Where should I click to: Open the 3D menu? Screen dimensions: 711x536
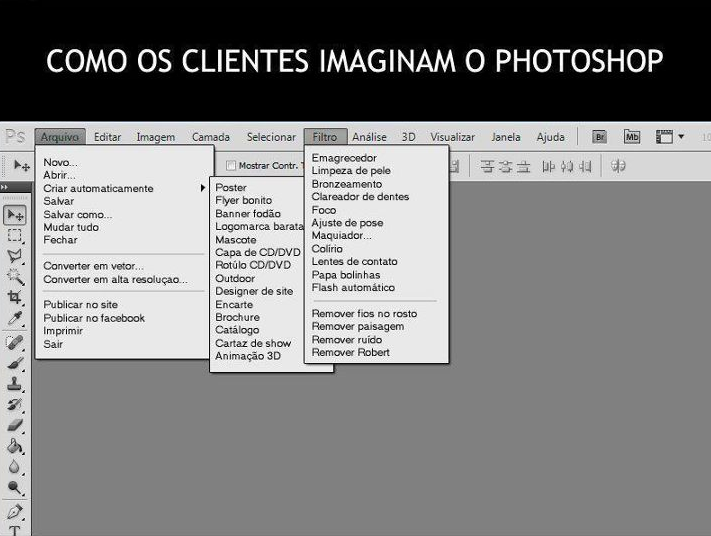tap(409, 137)
